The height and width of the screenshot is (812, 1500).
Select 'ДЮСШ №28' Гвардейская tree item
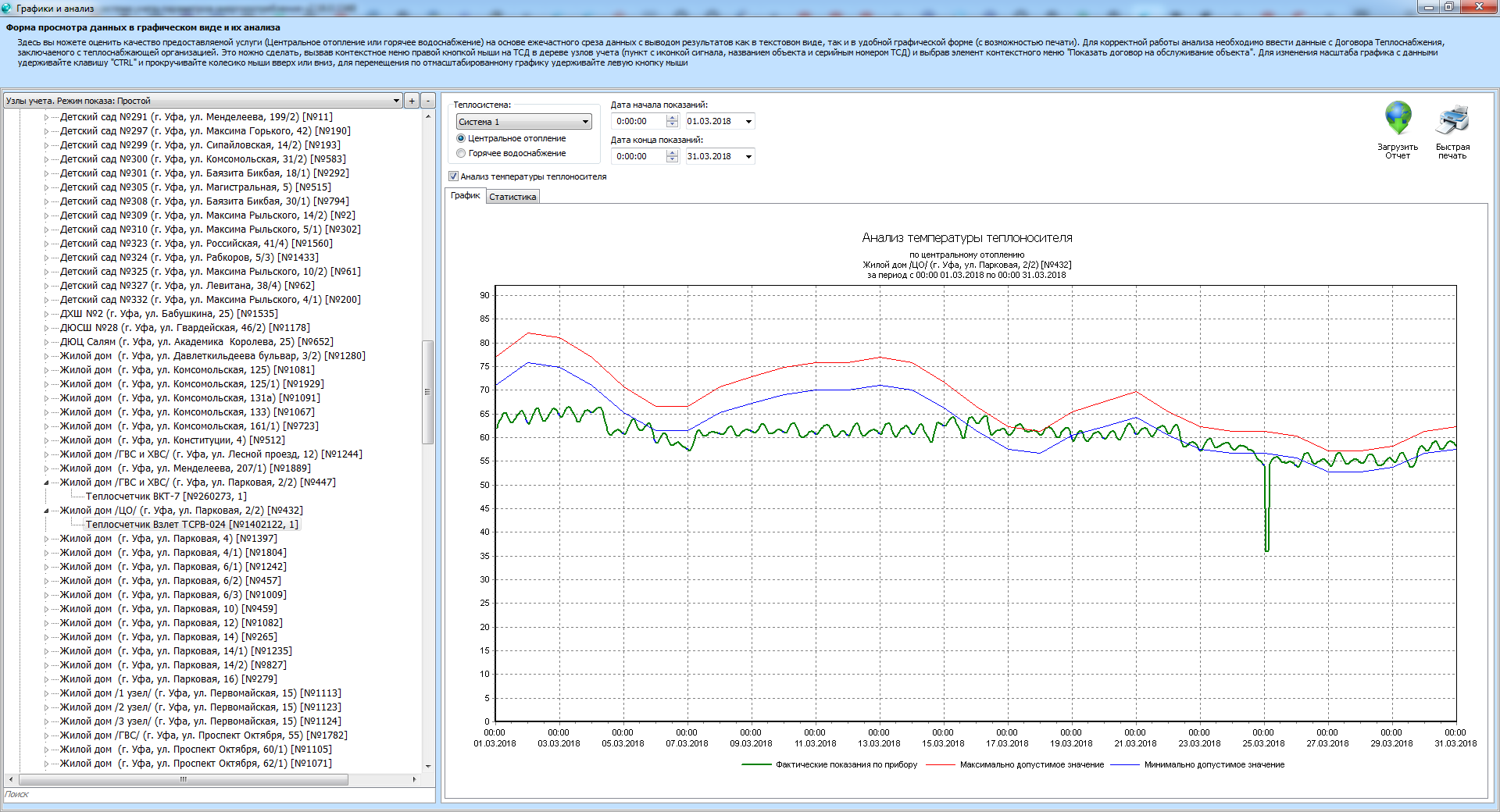click(x=184, y=328)
